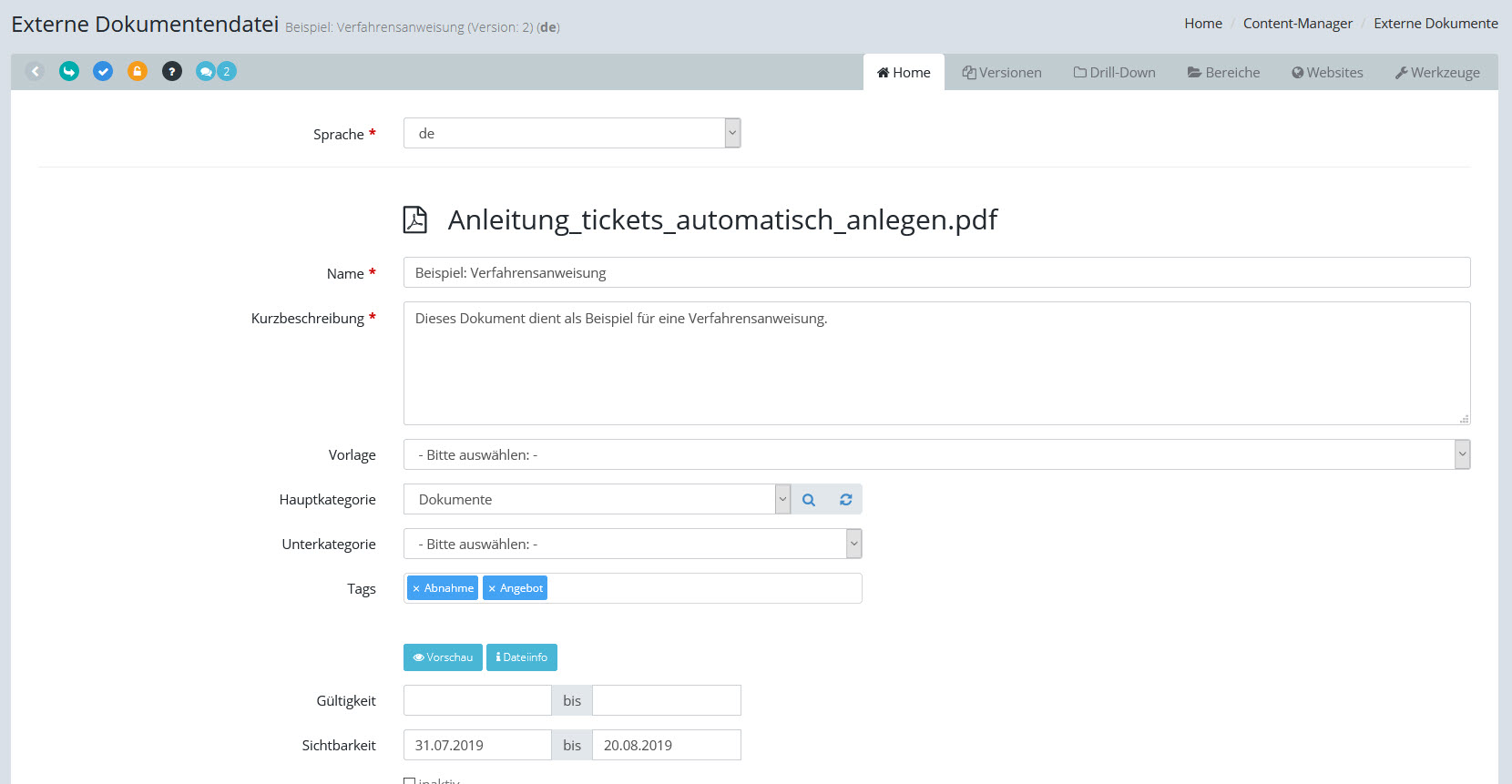Open help via the question mark icon
Viewport: 1512px width, 784px height.
coord(172,71)
